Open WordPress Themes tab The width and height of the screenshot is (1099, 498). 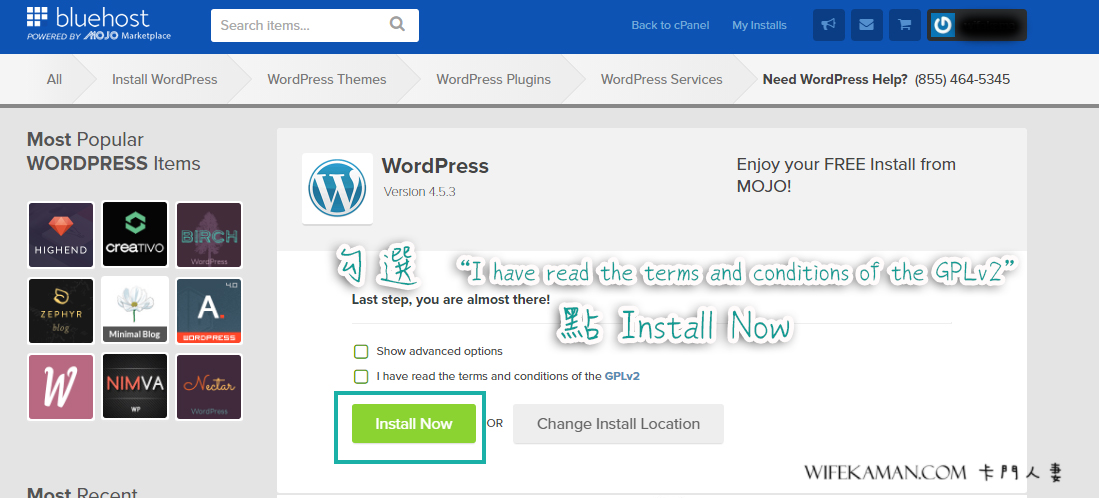click(327, 79)
